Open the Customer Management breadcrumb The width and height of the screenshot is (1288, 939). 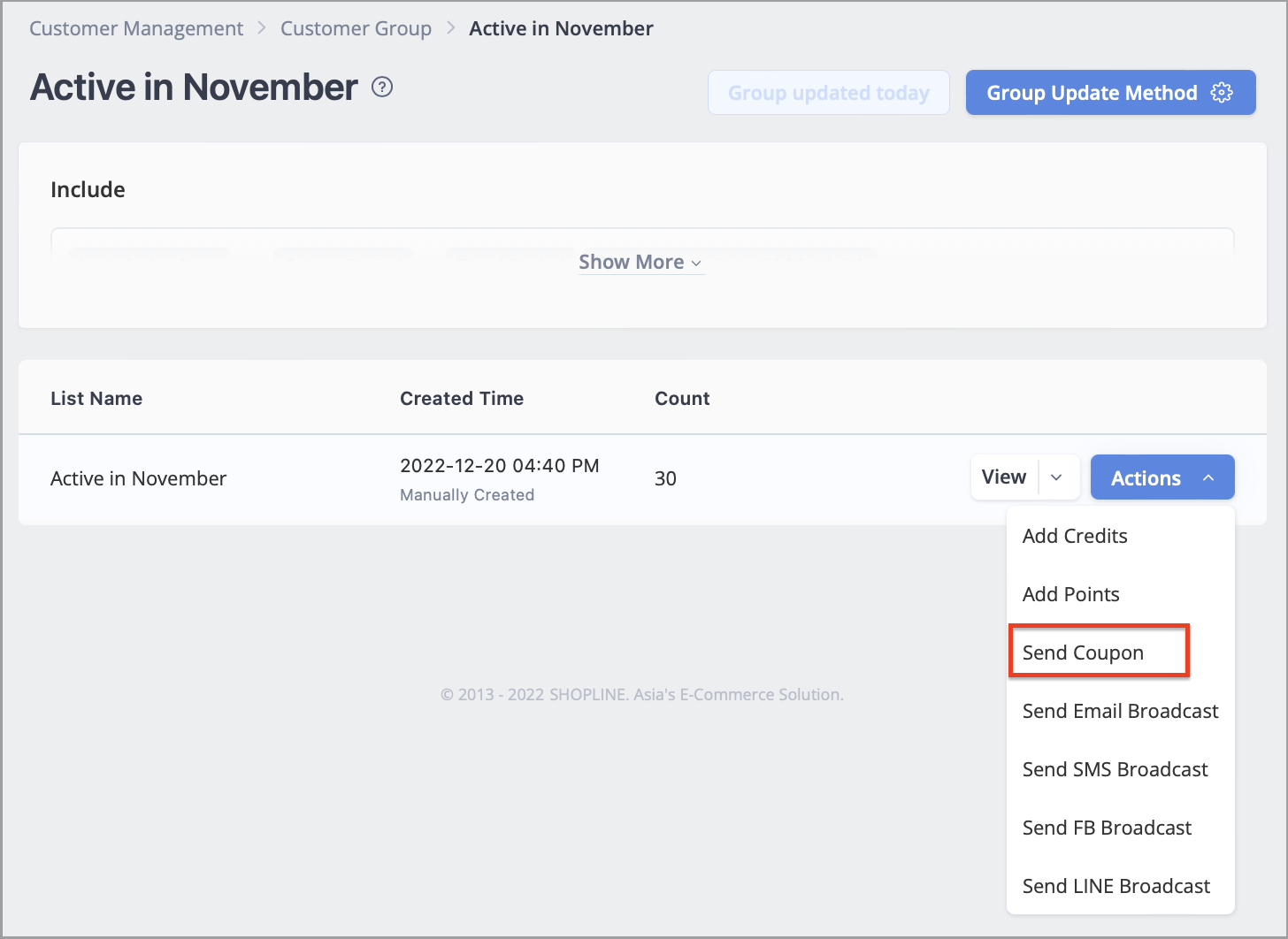pos(136,28)
